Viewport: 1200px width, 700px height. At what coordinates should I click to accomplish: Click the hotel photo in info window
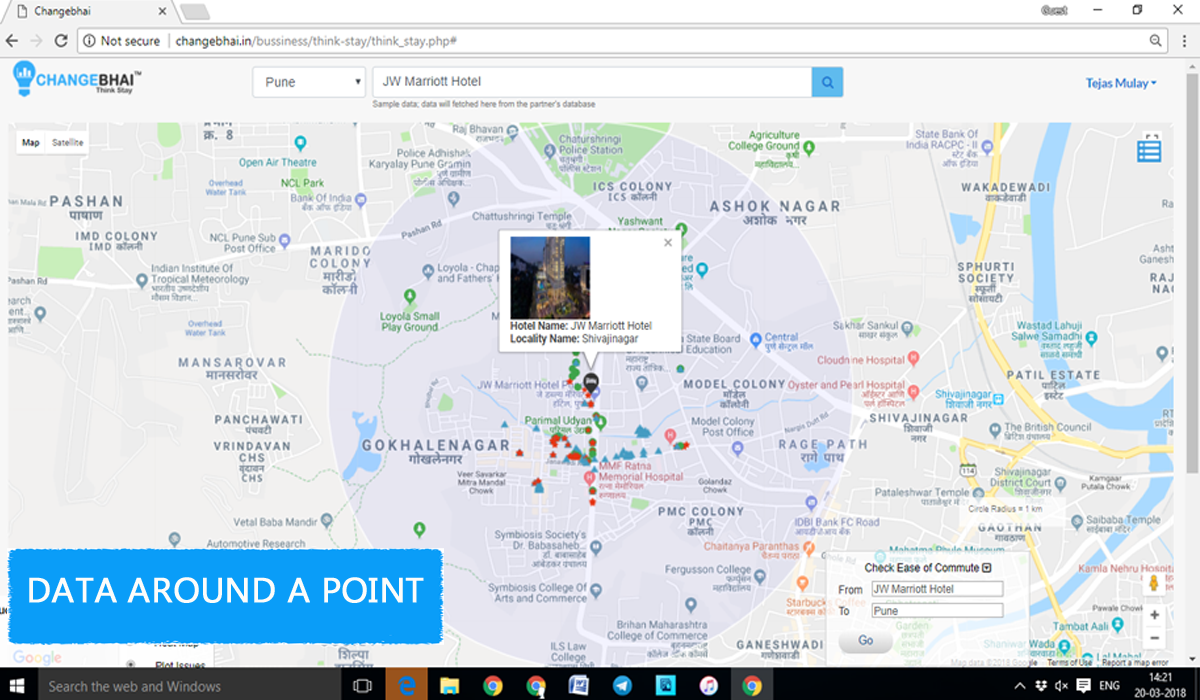point(550,276)
